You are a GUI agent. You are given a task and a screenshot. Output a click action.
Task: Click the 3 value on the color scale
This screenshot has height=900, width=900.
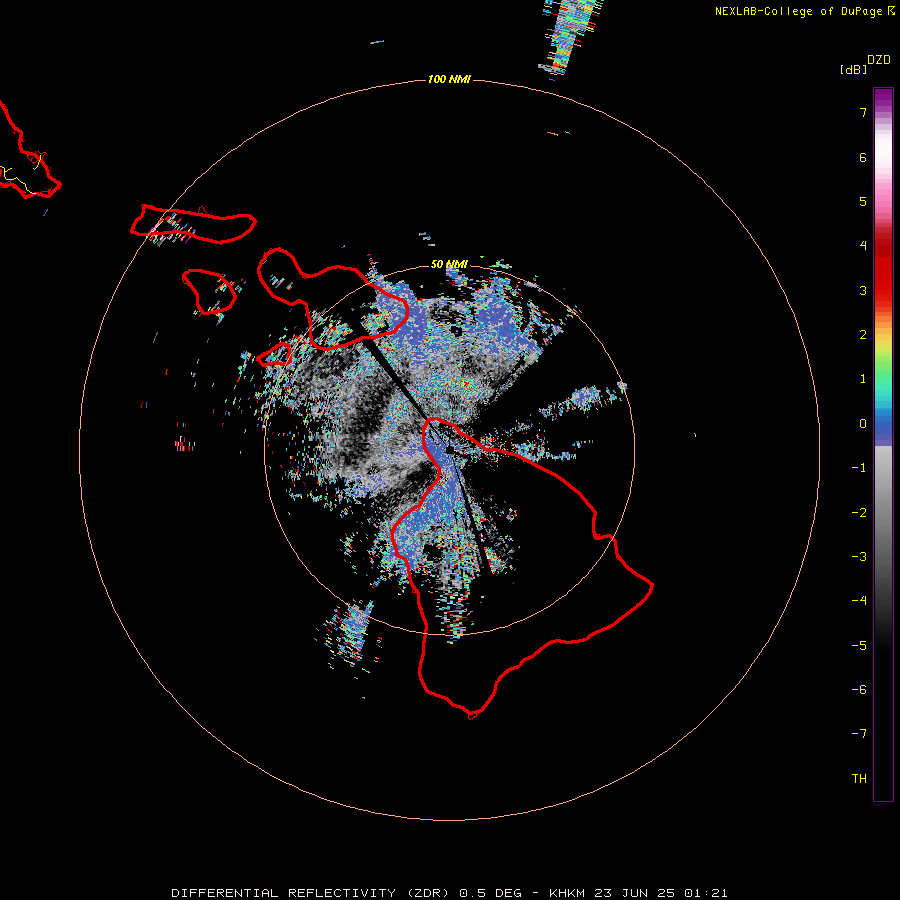[x=863, y=290]
